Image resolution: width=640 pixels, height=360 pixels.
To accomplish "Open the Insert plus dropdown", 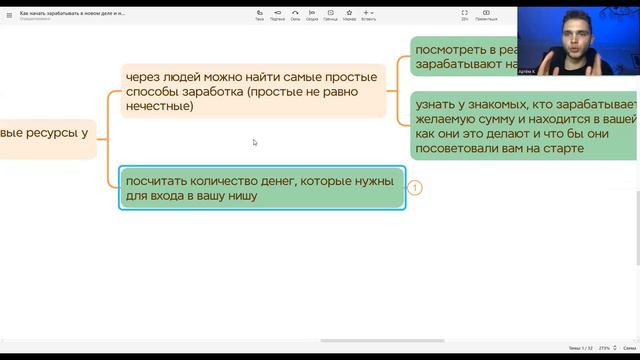I will point(369,15).
